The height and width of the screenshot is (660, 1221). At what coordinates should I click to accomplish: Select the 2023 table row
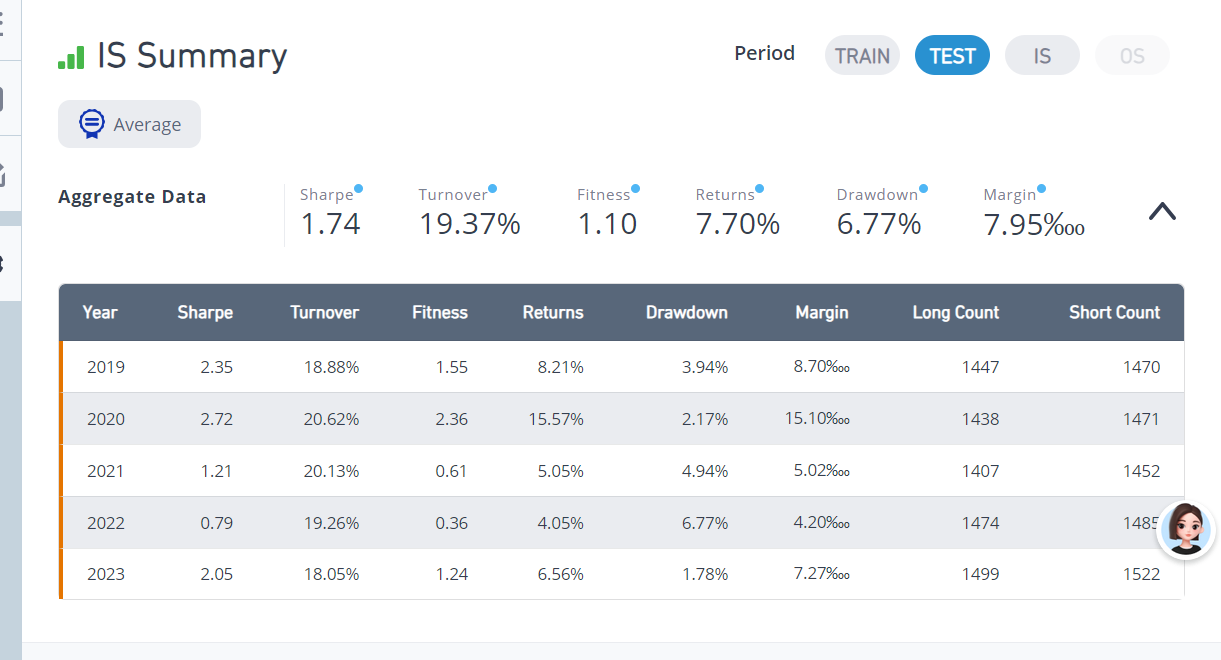622,574
